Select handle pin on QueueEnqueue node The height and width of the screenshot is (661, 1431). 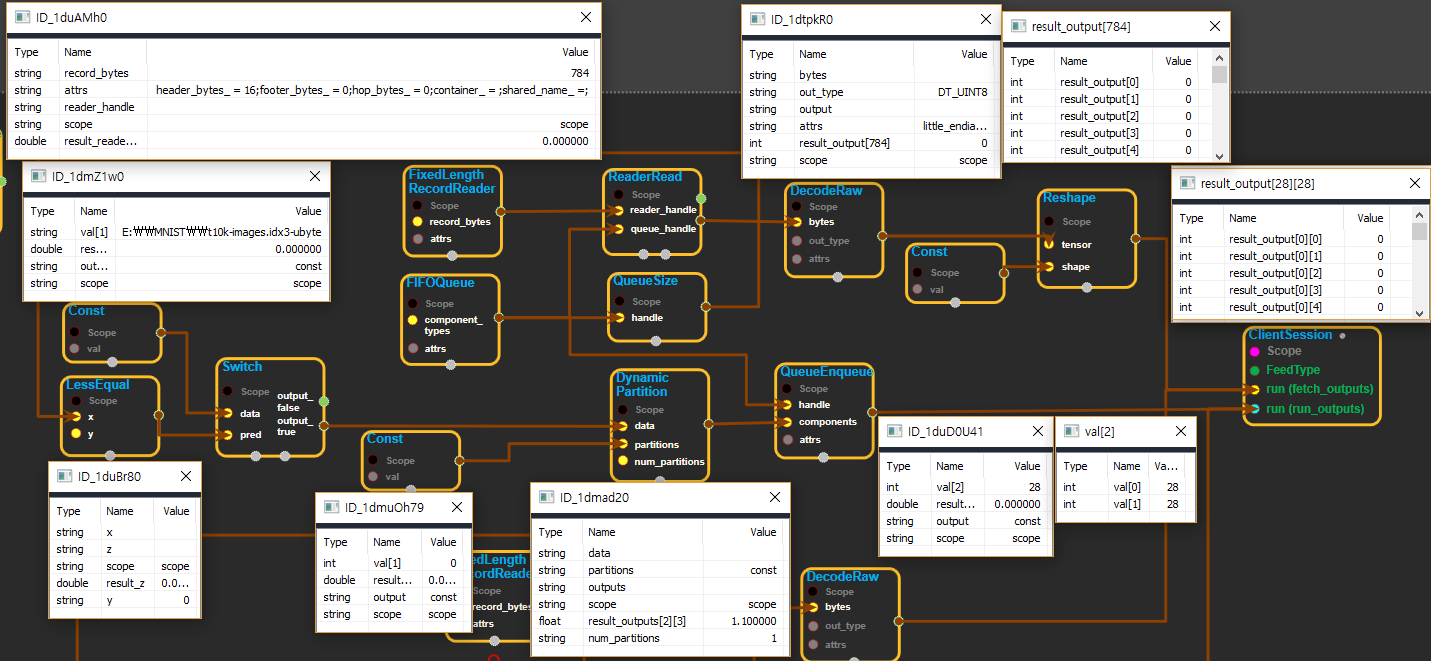pyautogui.click(x=786, y=405)
